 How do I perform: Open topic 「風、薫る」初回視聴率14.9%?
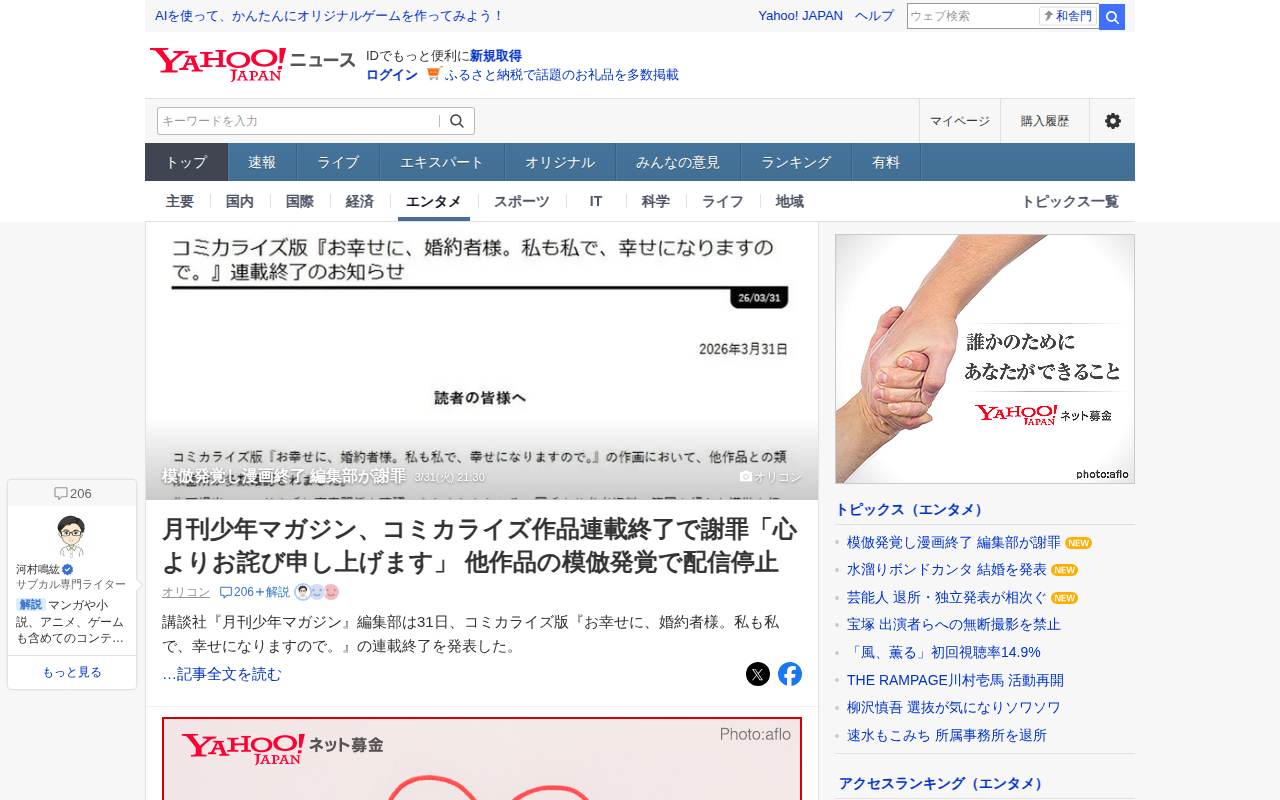(x=944, y=652)
